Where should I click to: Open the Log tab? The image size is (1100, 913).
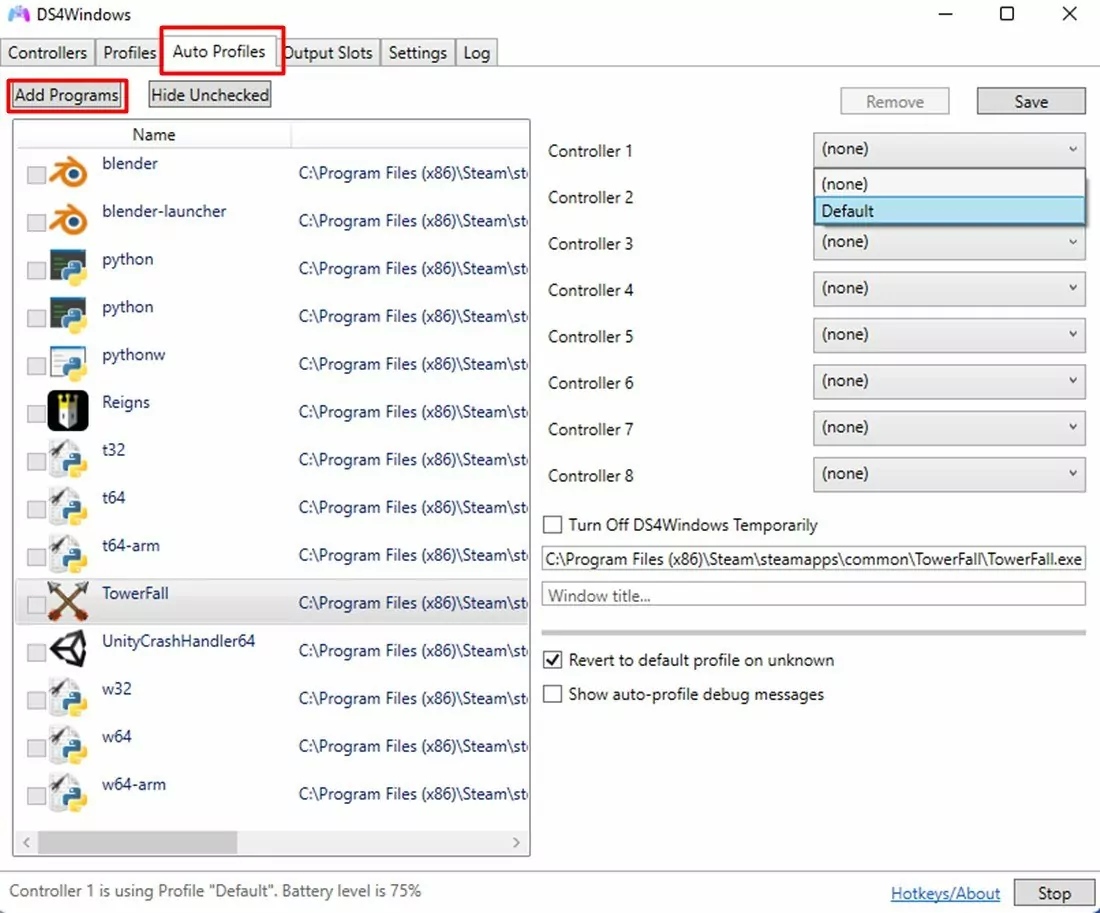point(476,52)
